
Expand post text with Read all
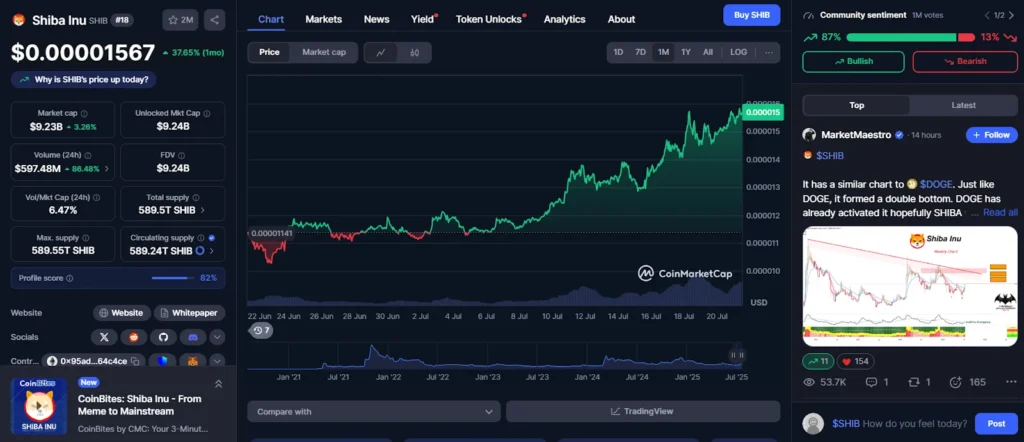coord(1000,213)
